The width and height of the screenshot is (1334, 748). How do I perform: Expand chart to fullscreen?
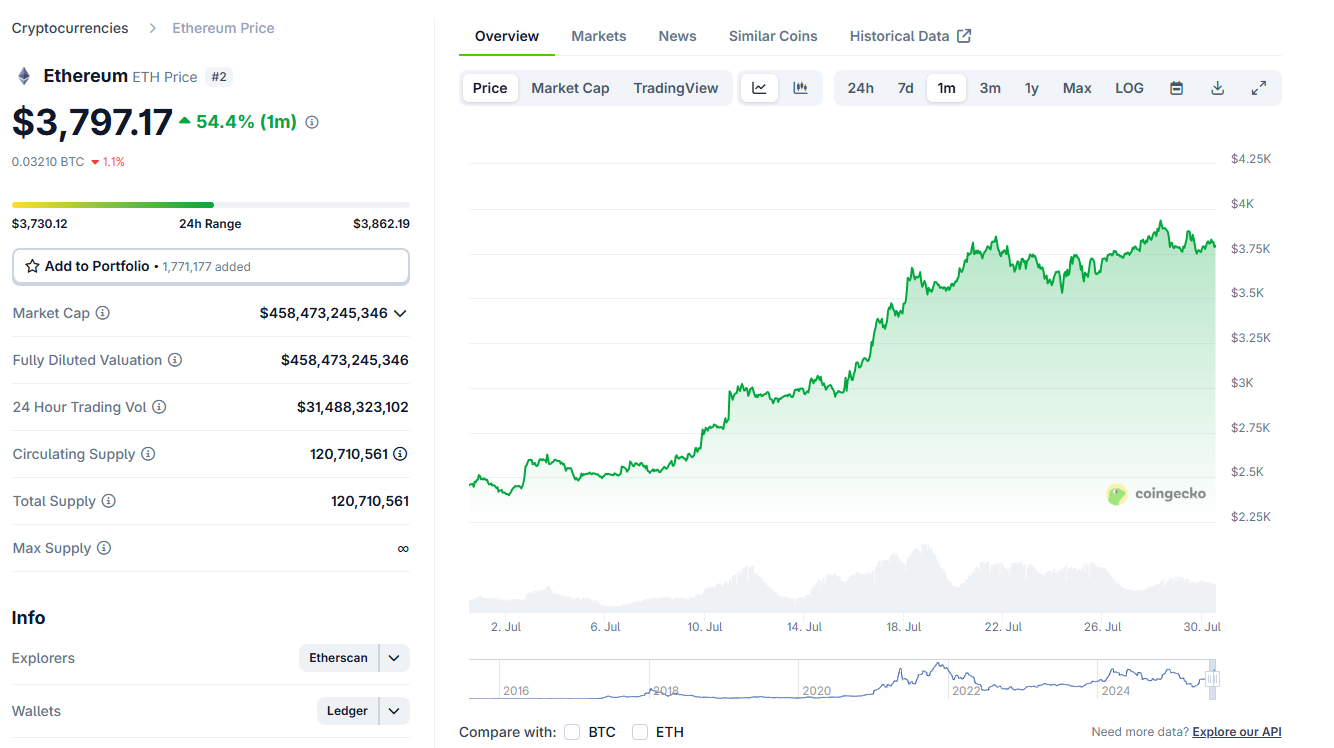point(1259,88)
